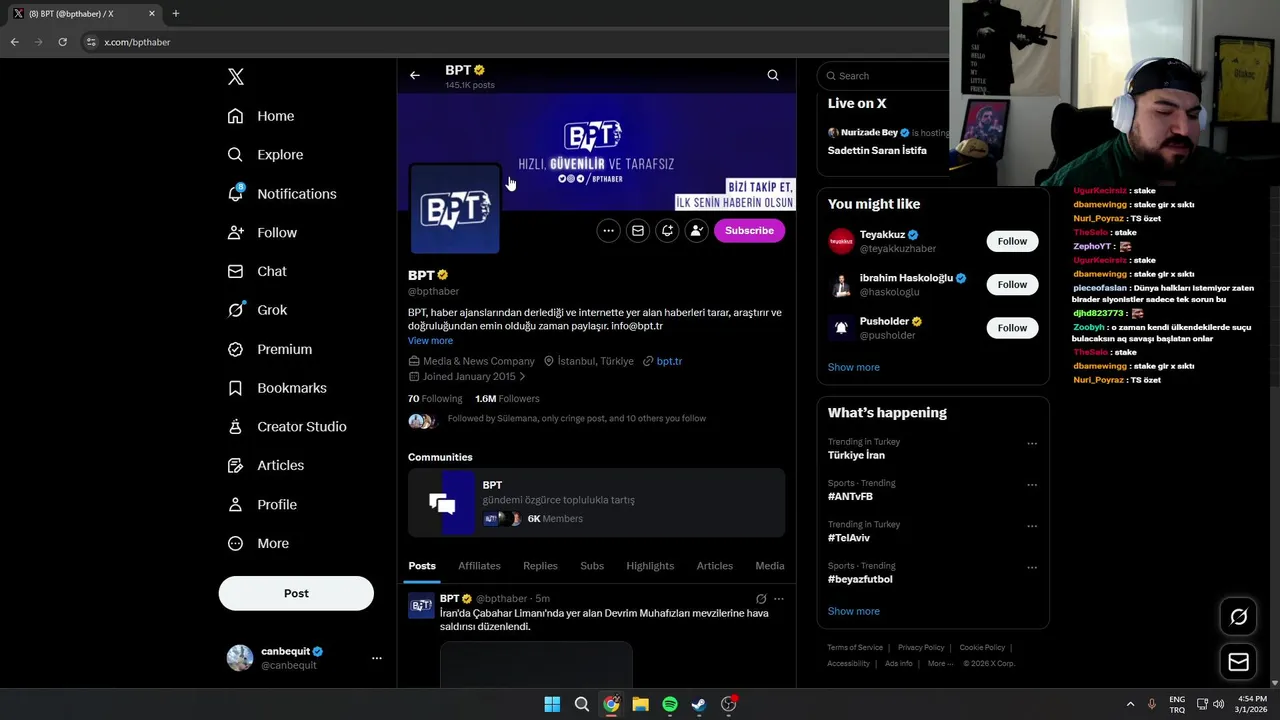Click the follow person icon for BPT
1280x720 pixels.
(697, 231)
